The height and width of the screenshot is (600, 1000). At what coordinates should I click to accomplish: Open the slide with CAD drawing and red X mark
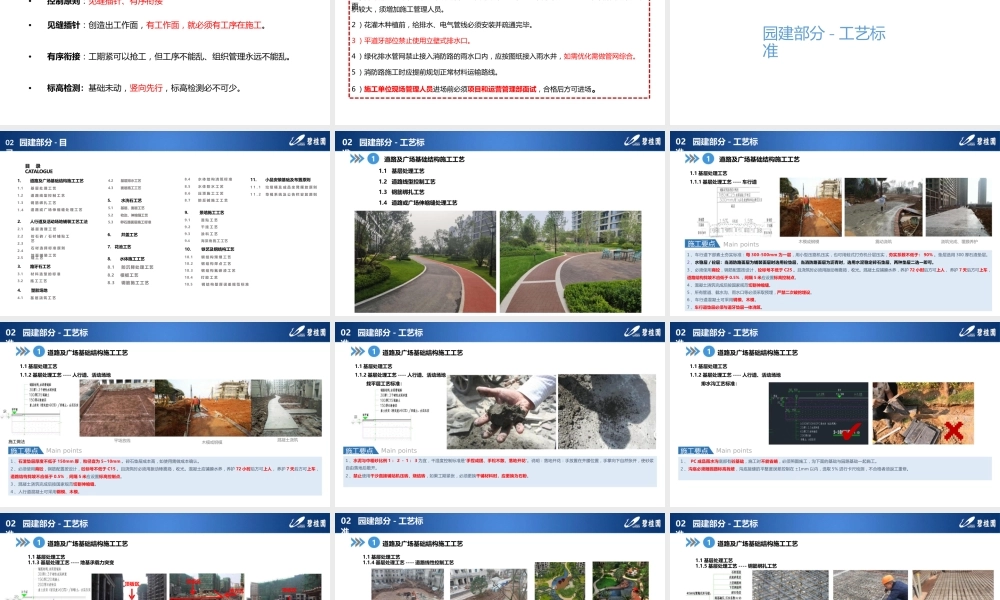coord(835,414)
